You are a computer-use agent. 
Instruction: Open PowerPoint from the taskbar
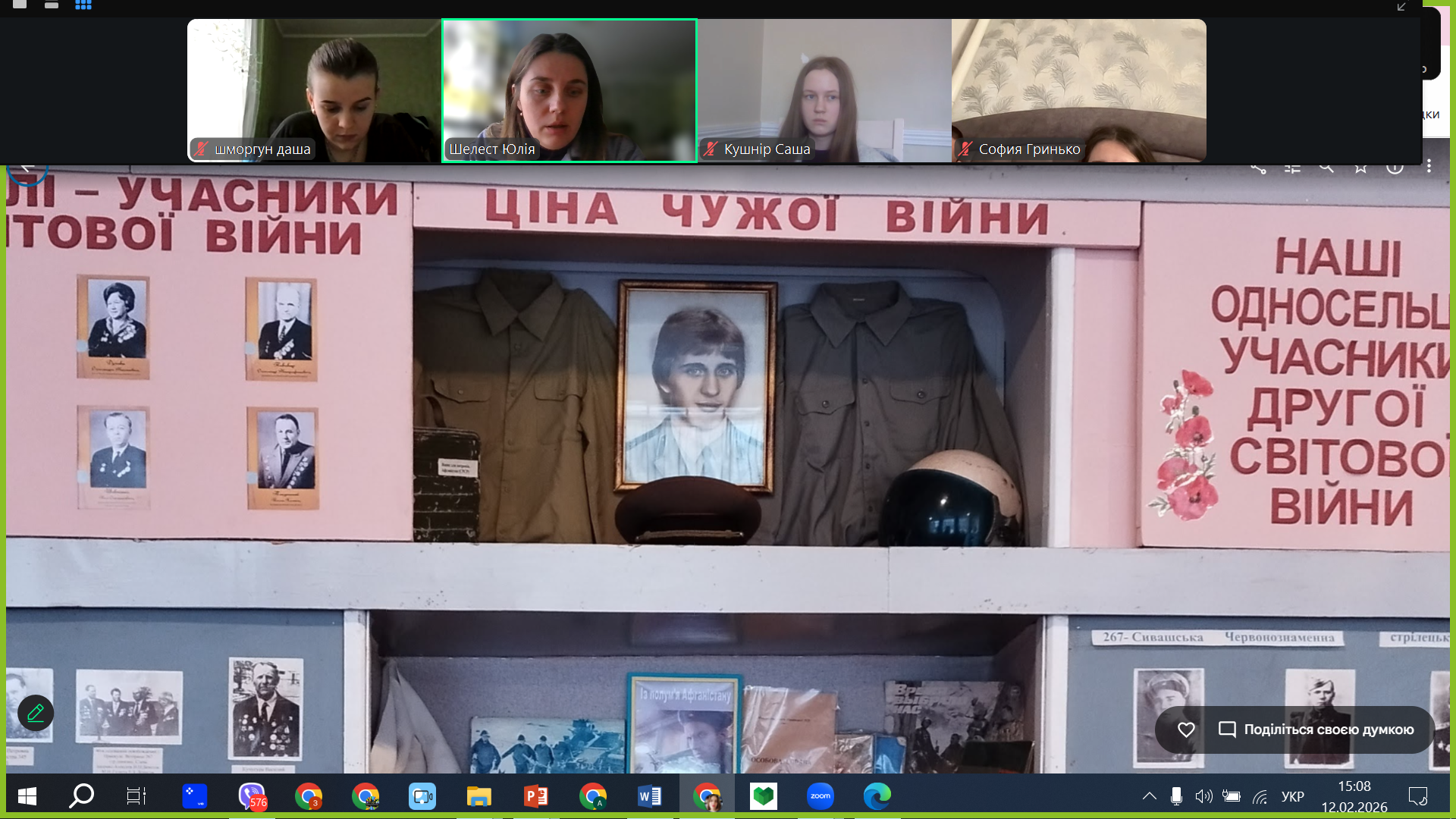(x=536, y=796)
